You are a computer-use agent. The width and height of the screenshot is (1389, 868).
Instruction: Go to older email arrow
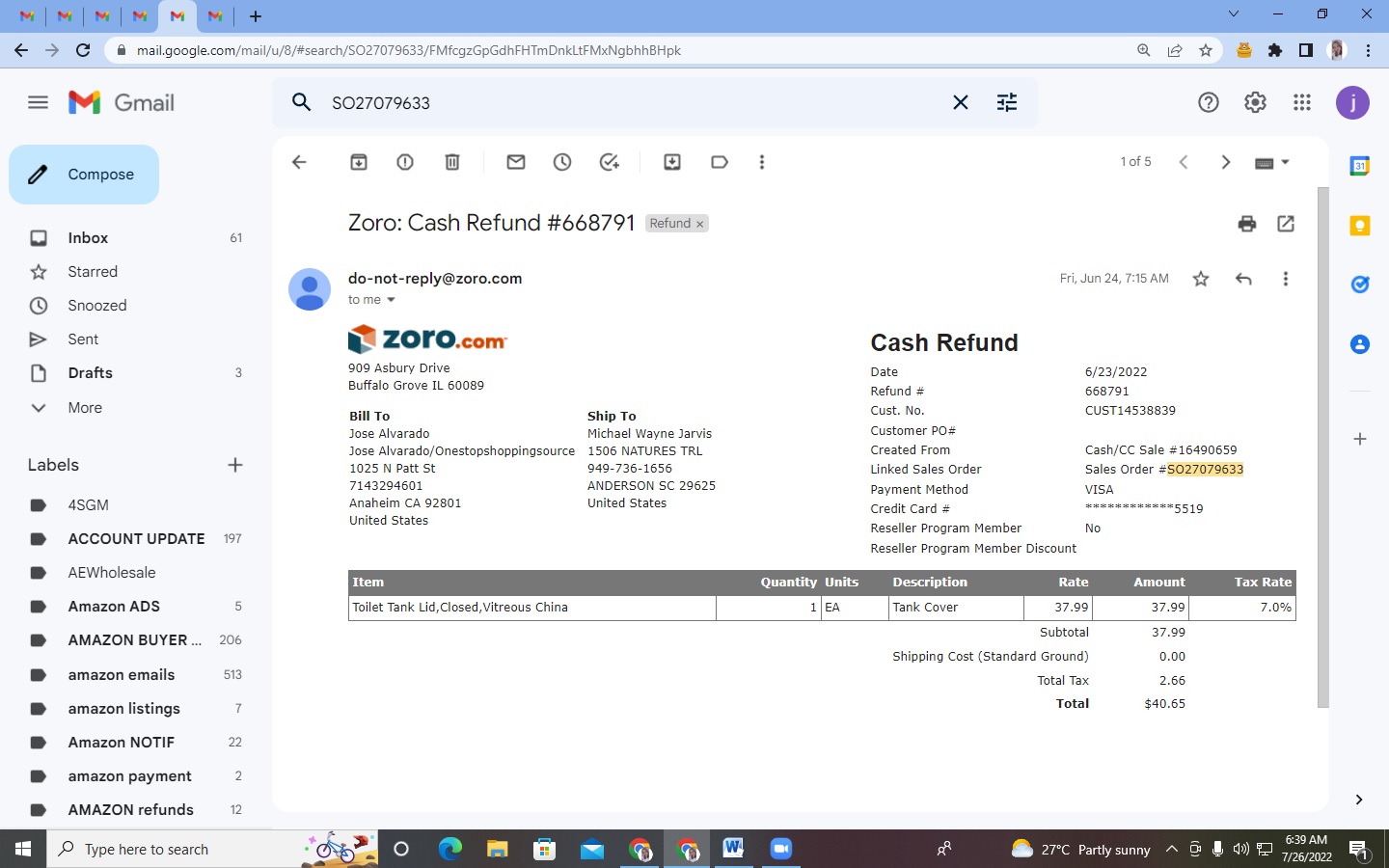[1226, 162]
